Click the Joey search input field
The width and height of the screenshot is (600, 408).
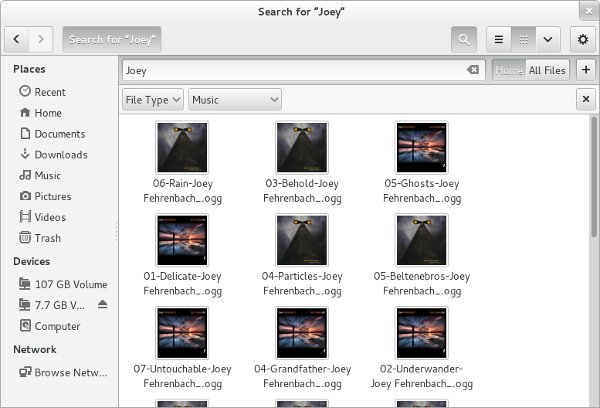click(x=303, y=70)
